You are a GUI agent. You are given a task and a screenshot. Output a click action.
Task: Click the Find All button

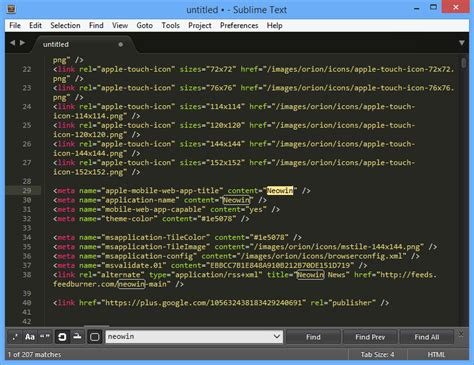(x=427, y=337)
